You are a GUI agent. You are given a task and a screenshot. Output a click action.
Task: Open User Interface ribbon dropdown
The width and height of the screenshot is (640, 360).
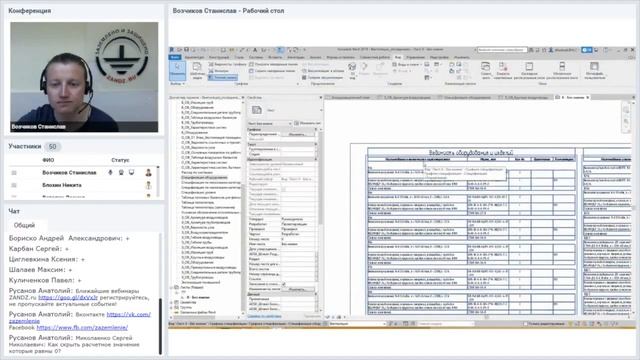coord(594,70)
